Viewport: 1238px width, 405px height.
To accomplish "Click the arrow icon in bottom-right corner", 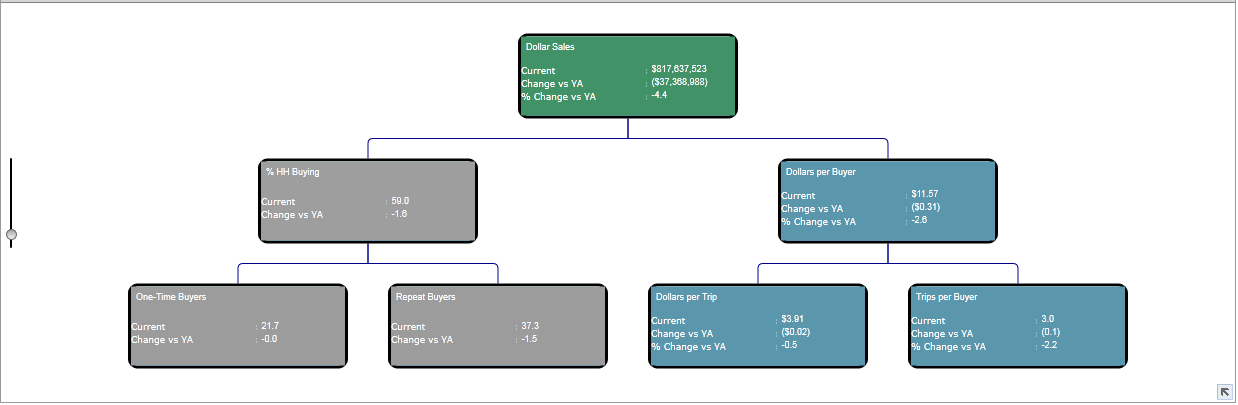I will (1224, 392).
